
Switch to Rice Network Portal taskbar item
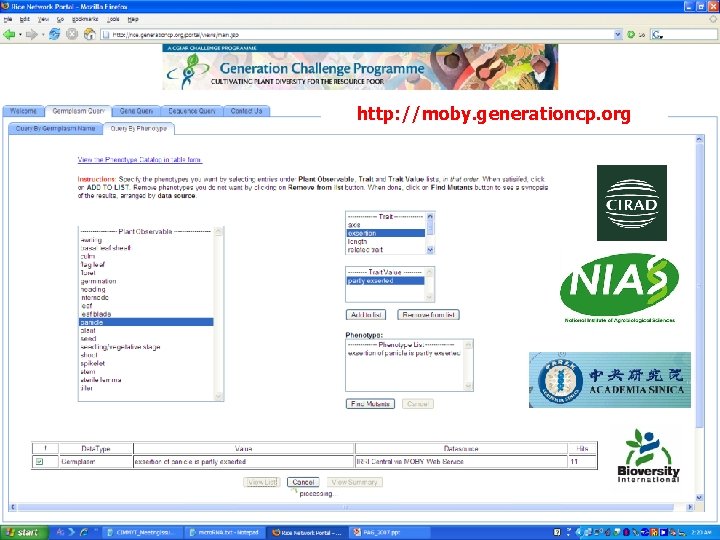coord(307,533)
